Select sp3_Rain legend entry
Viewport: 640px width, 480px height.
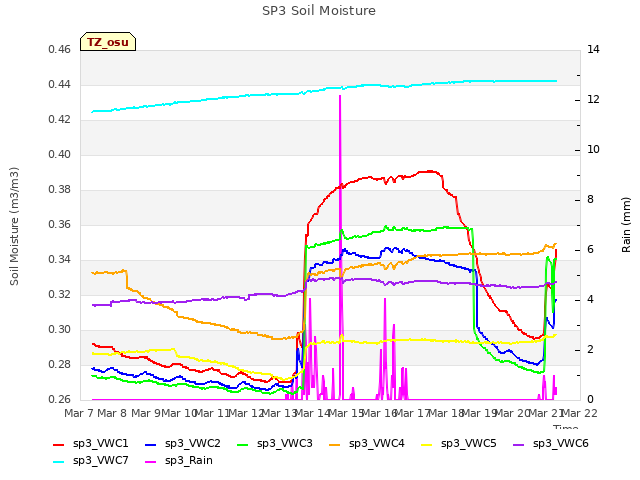click(x=179, y=461)
